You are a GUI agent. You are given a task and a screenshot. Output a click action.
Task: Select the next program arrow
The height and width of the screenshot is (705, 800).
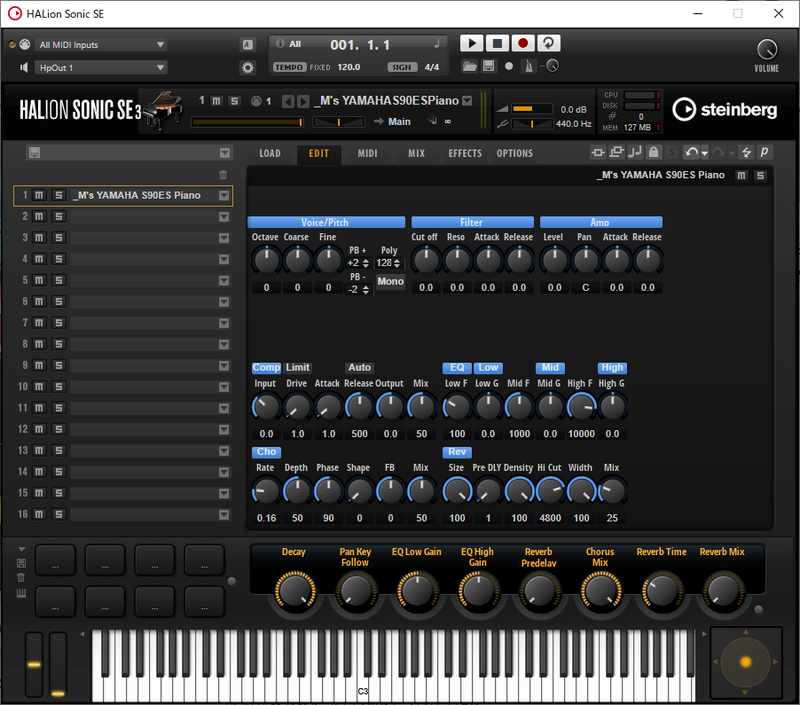pyautogui.click(x=303, y=102)
